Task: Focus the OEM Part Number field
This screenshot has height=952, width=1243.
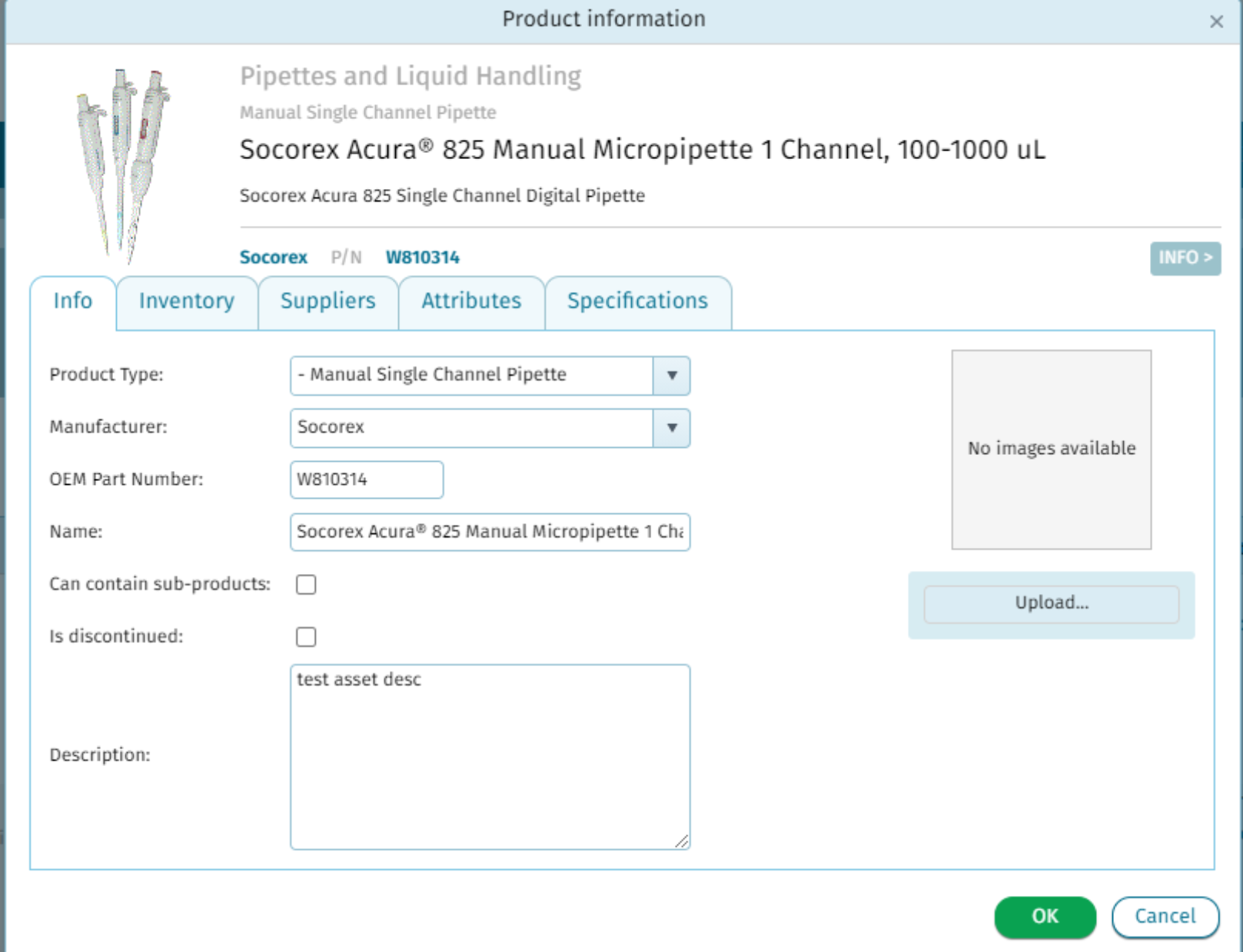Action: point(367,479)
